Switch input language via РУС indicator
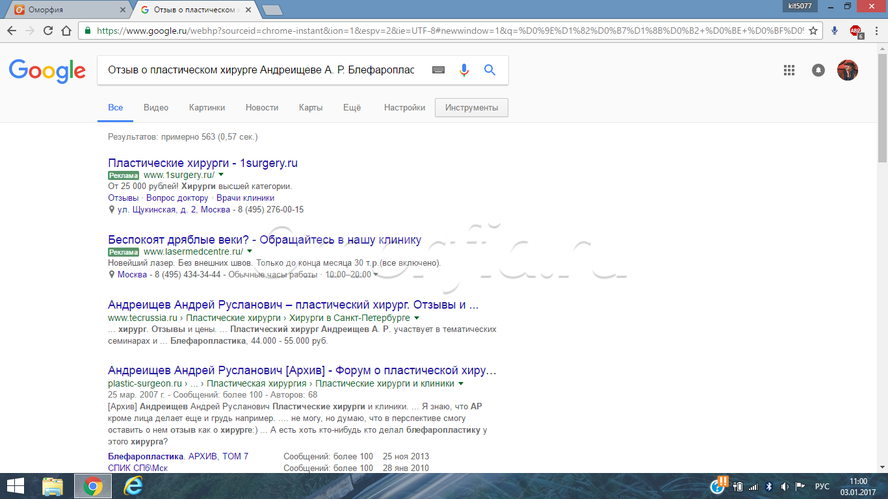Screen dimensions: 888x499 (x=822, y=487)
